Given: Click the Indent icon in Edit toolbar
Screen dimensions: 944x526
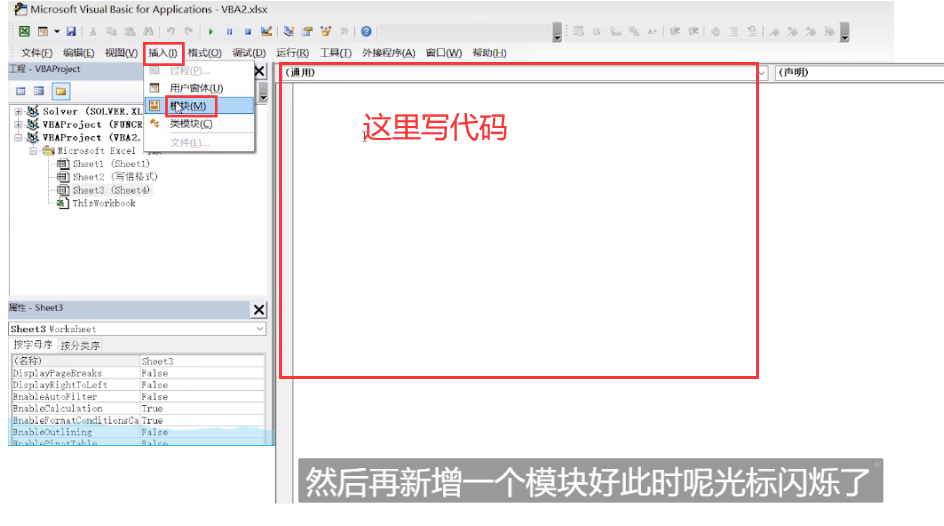Looking at the screenshot, I should (675, 31).
